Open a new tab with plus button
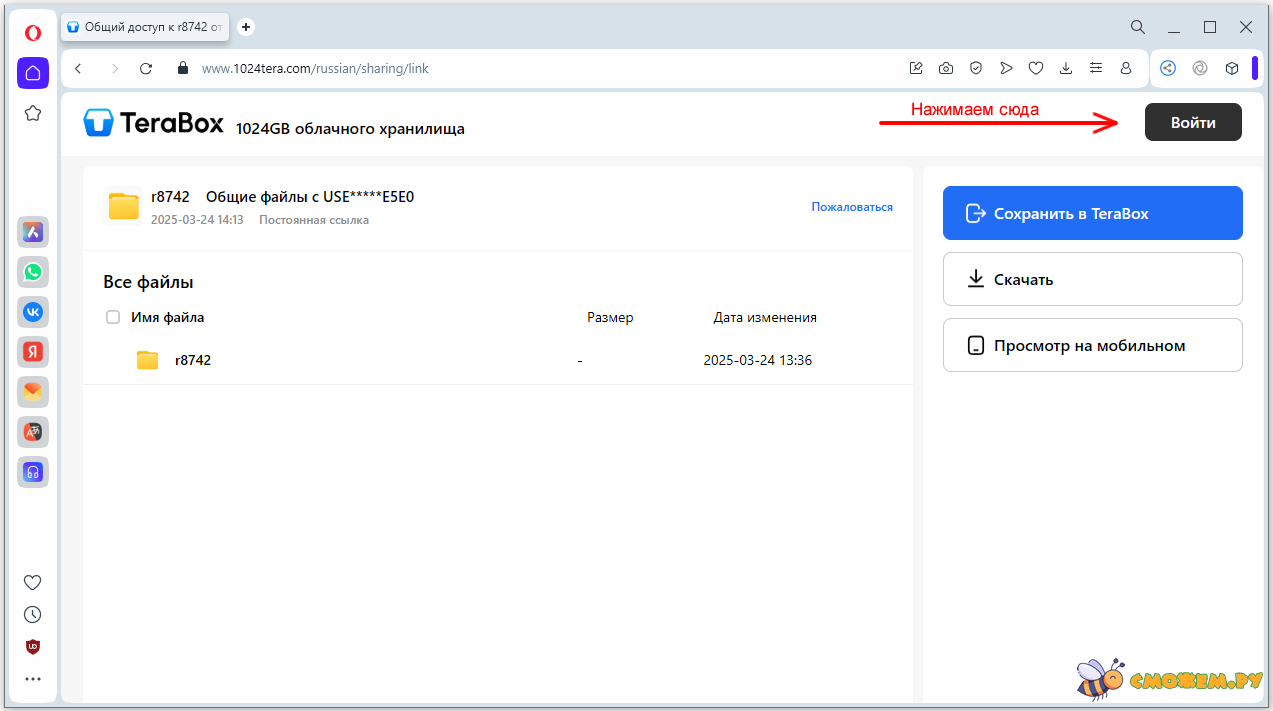The width and height of the screenshot is (1273, 711). pos(247,27)
